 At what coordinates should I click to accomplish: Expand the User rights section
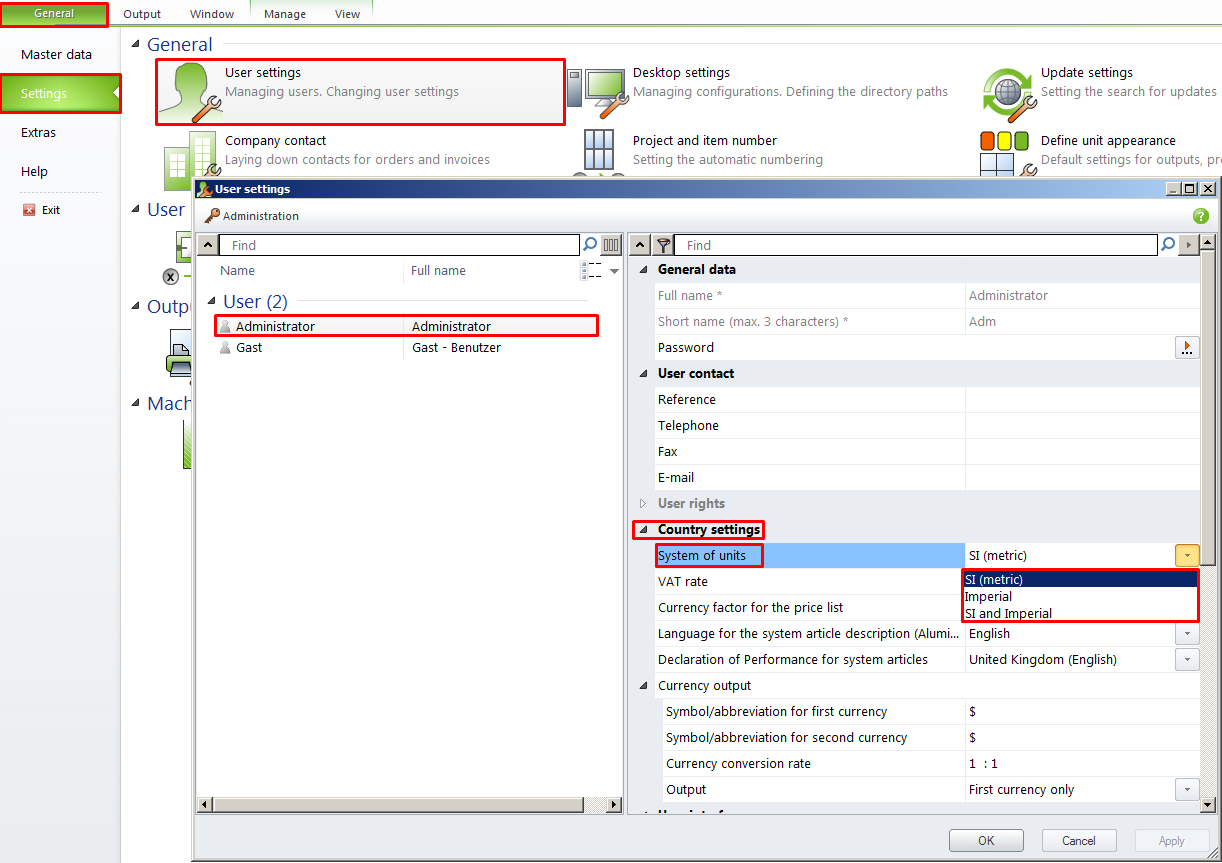pyautogui.click(x=643, y=504)
